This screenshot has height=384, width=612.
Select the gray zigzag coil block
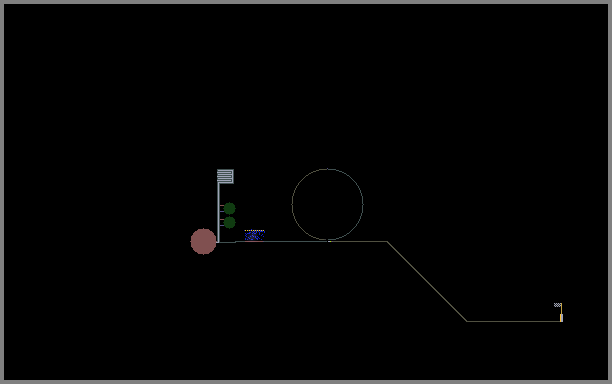pyautogui.click(x=226, y=176)
